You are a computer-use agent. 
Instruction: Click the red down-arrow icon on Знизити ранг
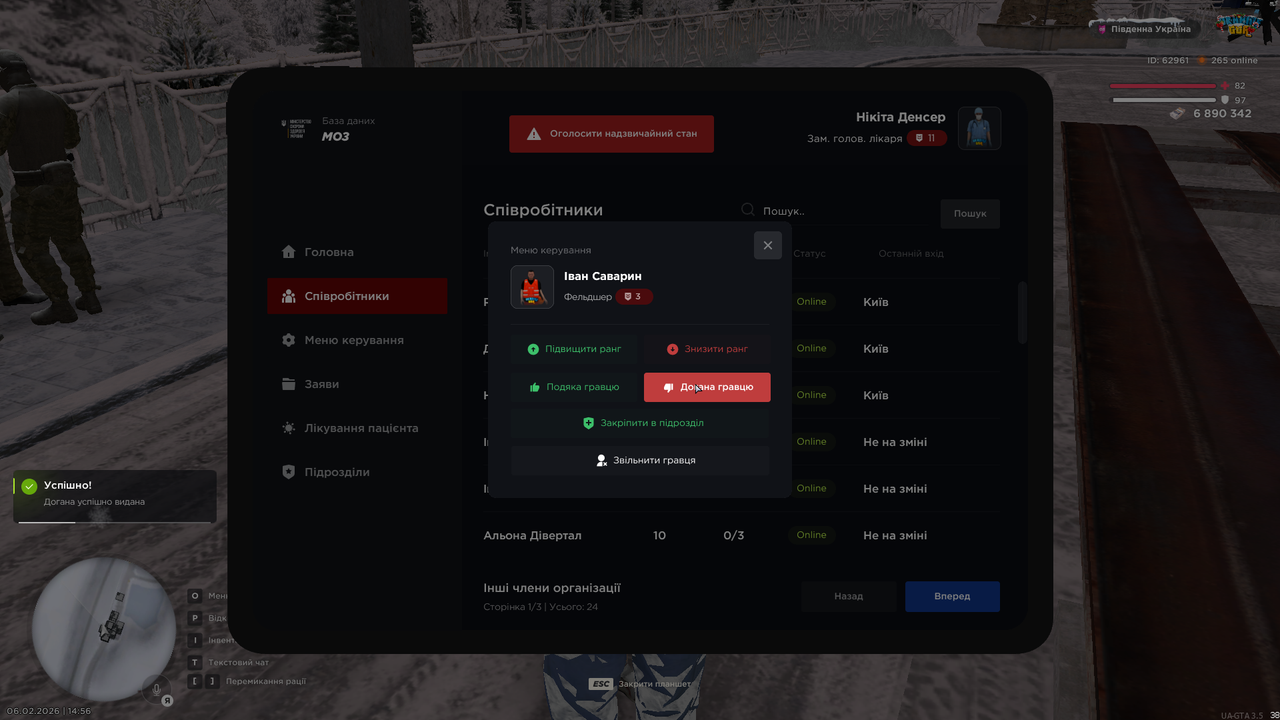(x=672, y=349)
